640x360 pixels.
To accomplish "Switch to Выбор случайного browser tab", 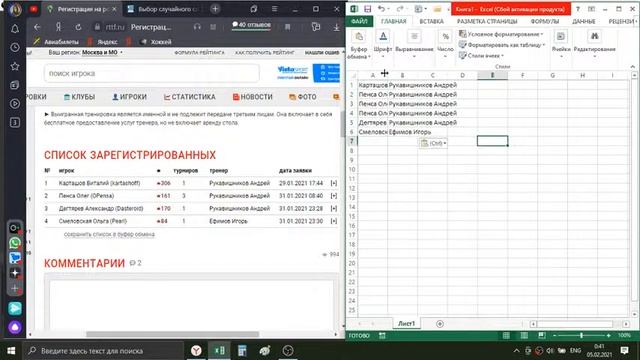I will [163, 9].
